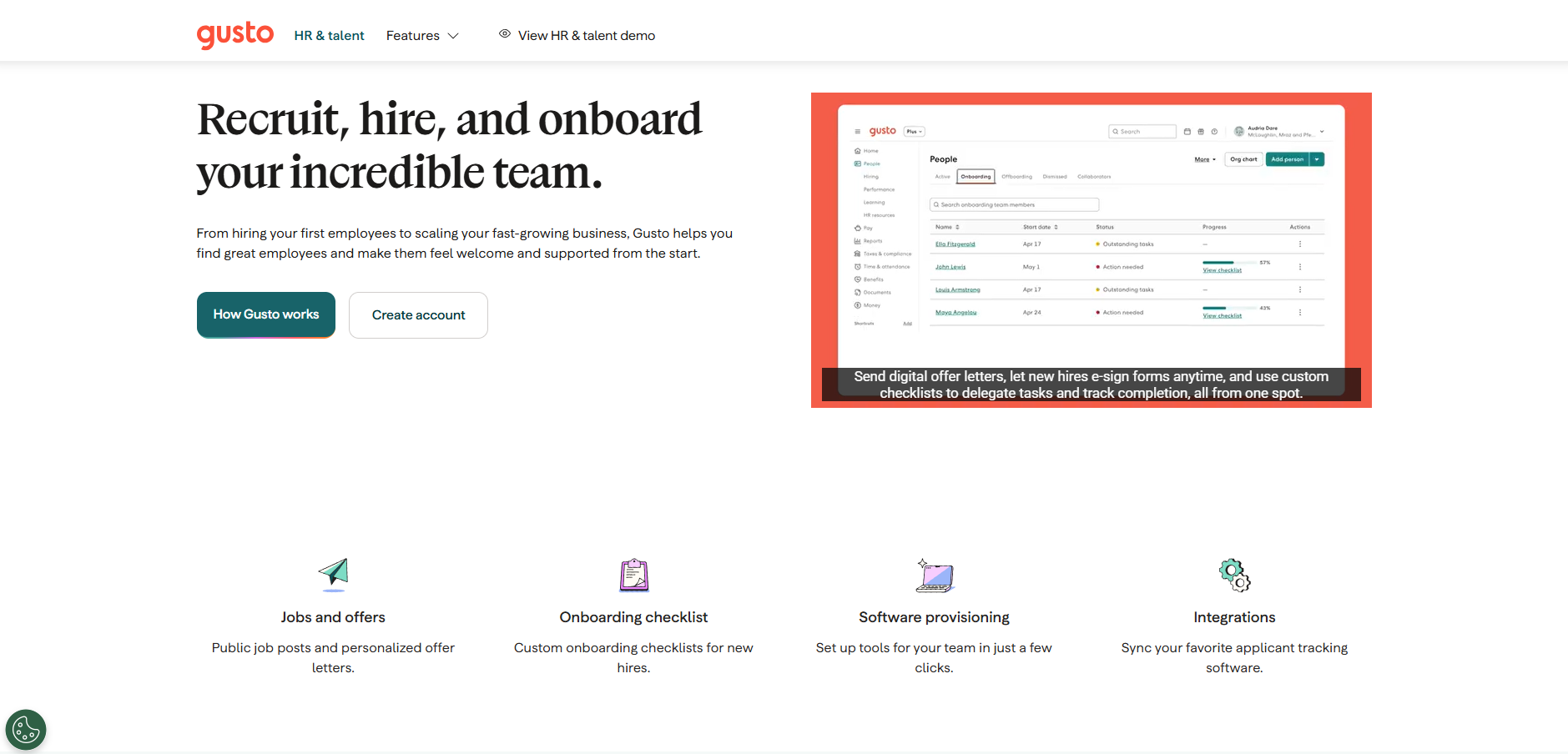The height and width of the screenshot is (754, 1568).
Task: Click the paper plane Jobs and offers icon
Action: tap(333, 575)
